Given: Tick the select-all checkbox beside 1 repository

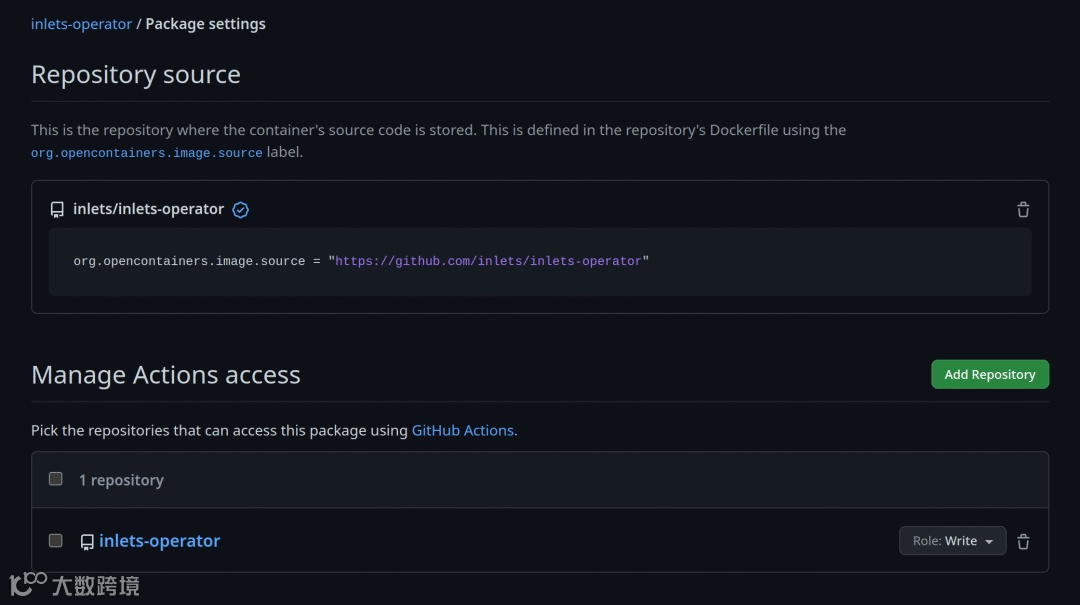Looking at the screenshot, I should pos(56,479).
